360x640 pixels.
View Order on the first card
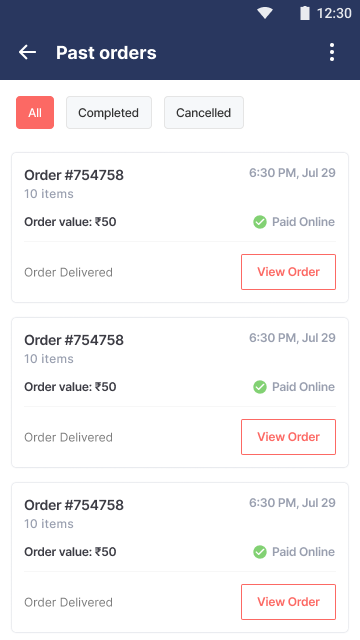(289, 272)
